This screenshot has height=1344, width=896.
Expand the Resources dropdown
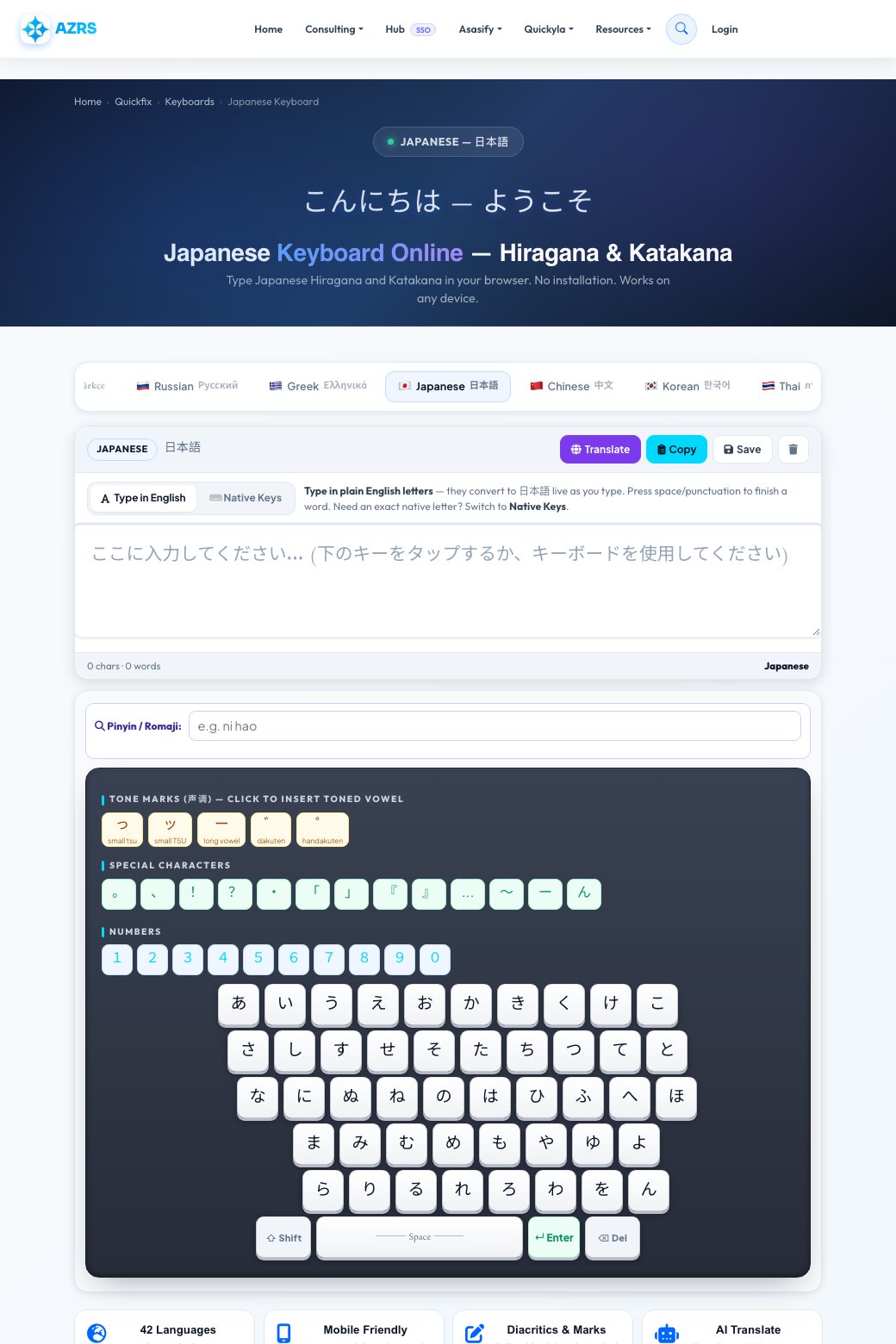[x=623, y=29]
